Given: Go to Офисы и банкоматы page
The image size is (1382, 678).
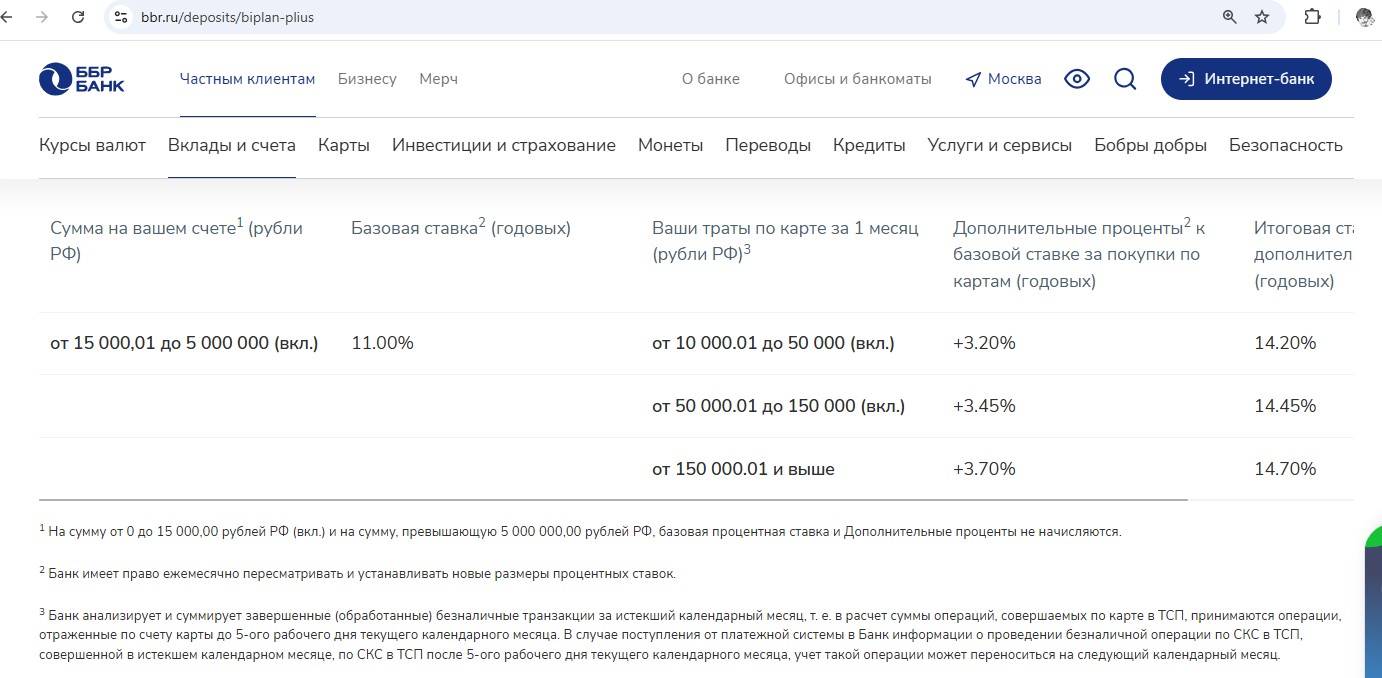Looking at the screenshot, I should 857,79.
